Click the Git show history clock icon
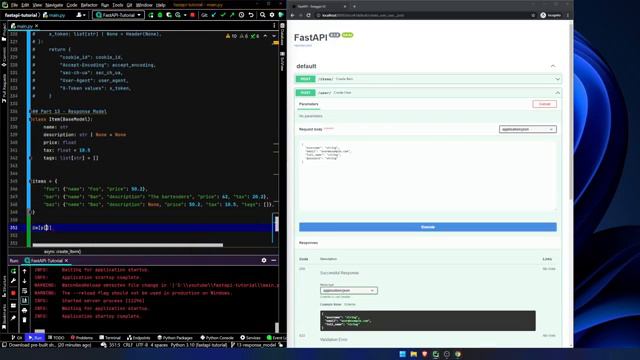Screen dimensions: 640x360 242,15
